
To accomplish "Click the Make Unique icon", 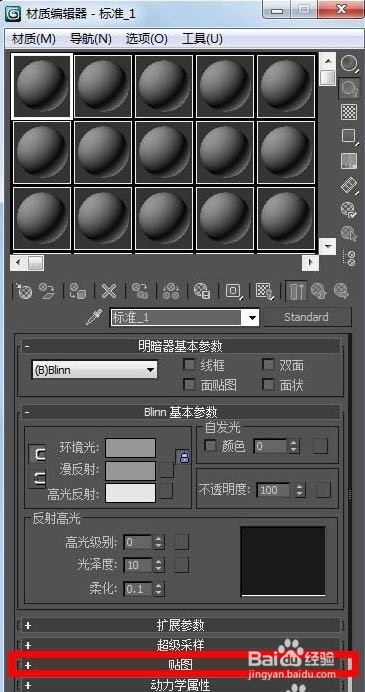I will coord(171,291).
